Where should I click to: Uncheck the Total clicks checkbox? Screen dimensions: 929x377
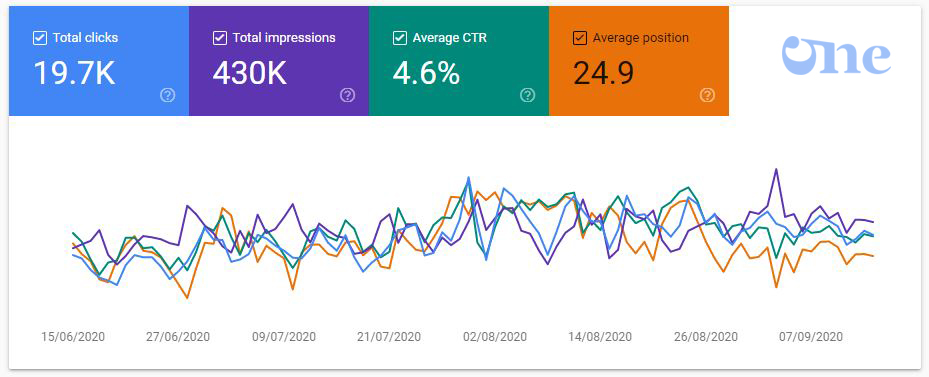[x=40, y=38]
